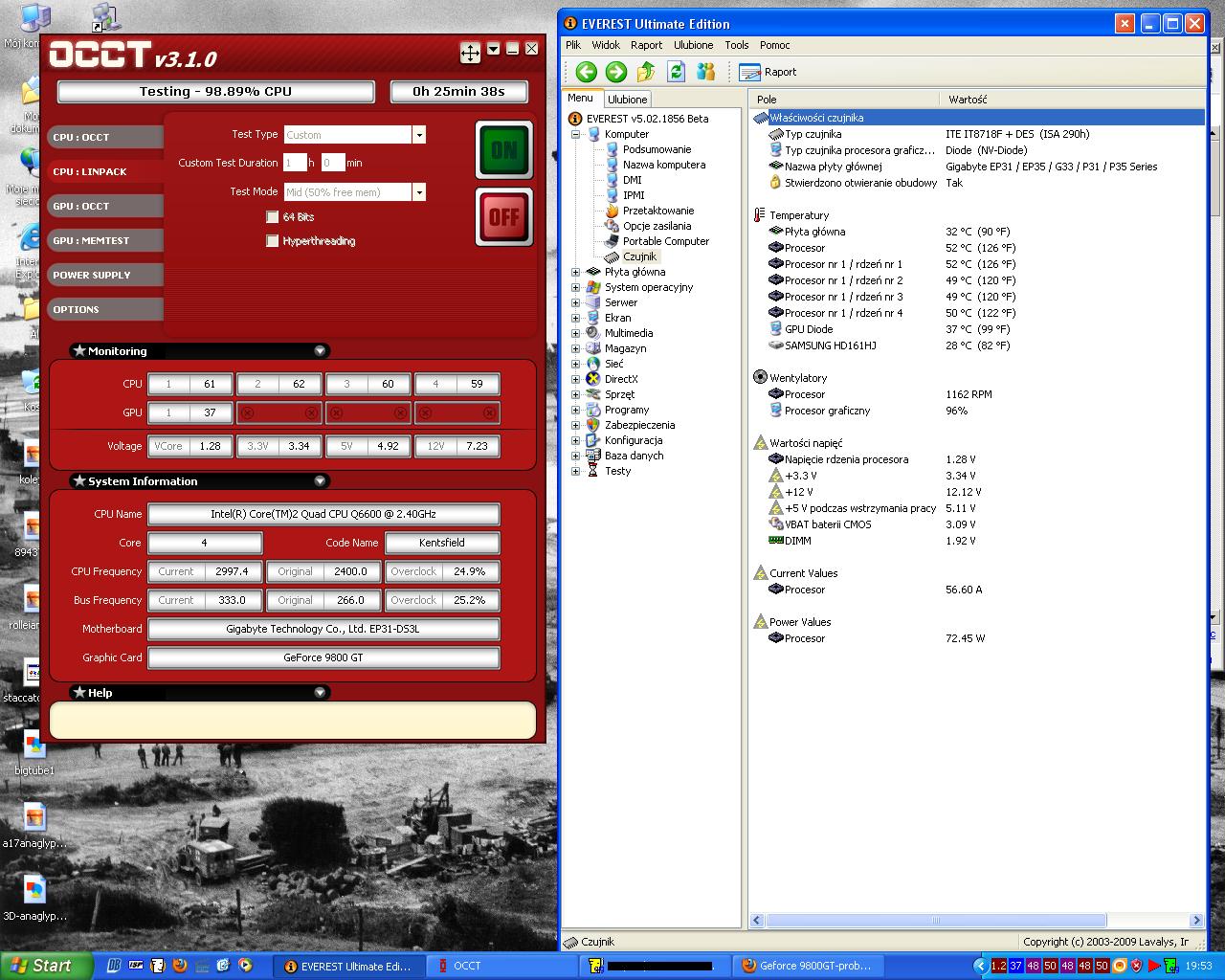The height and width of the screenshot is (980, 1225).
Task: Open the OCCT title bar dropdown arrow
Action: [x=494, y=49]
